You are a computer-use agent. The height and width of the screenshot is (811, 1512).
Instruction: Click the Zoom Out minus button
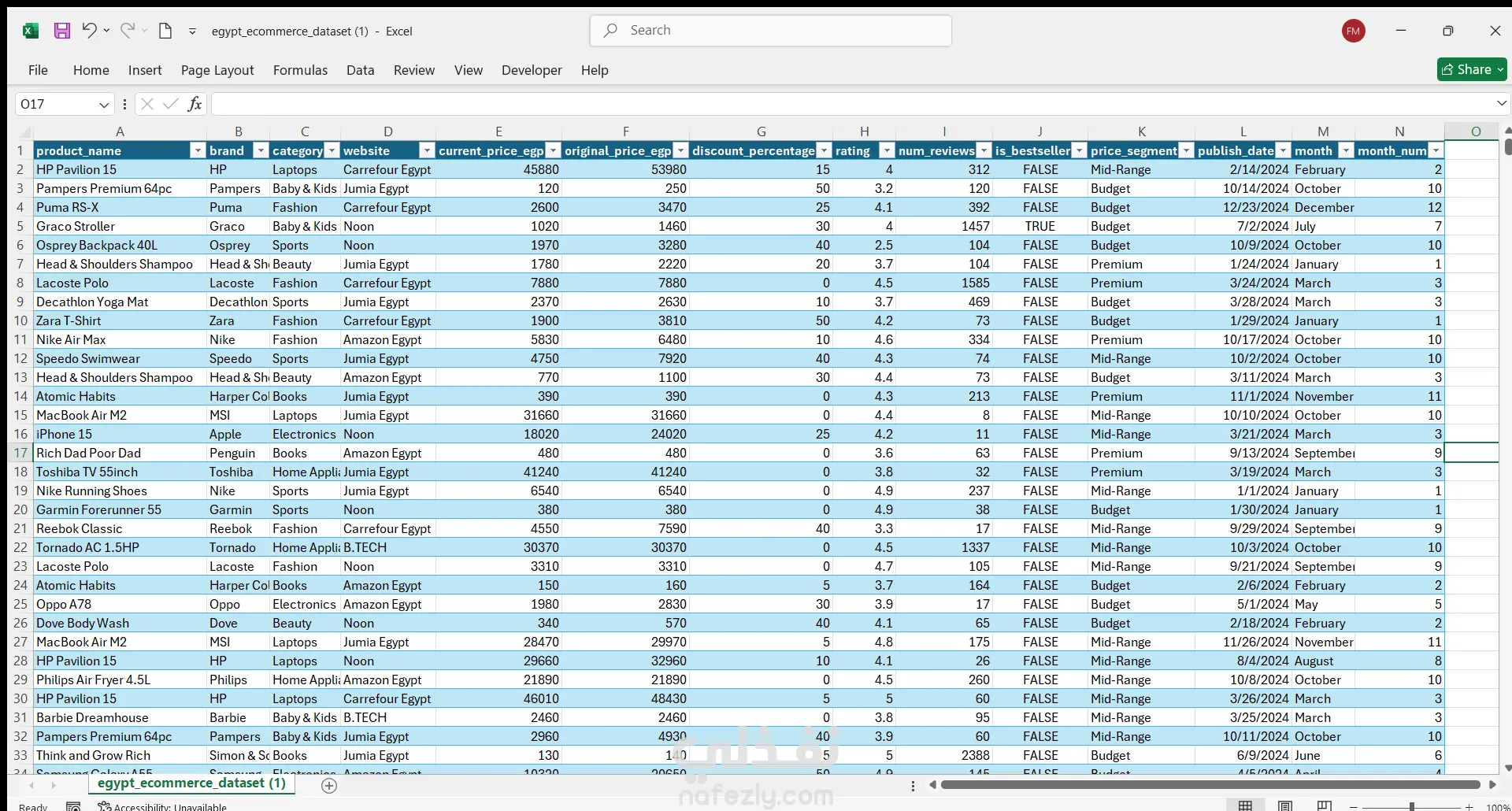tap(1353, 807)
